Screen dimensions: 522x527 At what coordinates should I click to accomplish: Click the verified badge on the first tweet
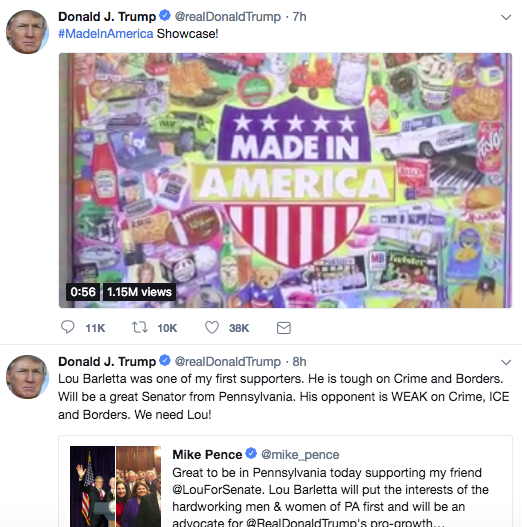point(165,15)
